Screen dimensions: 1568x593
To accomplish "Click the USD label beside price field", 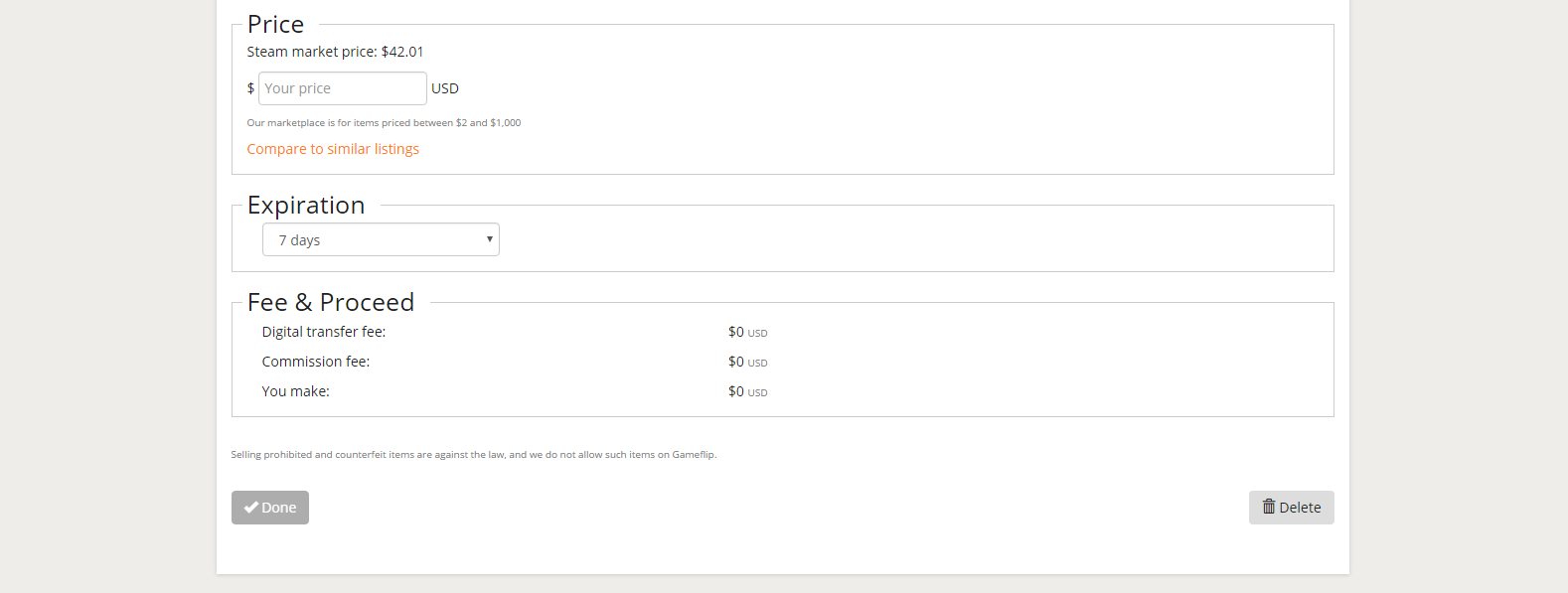I will (x=445, y=88).
